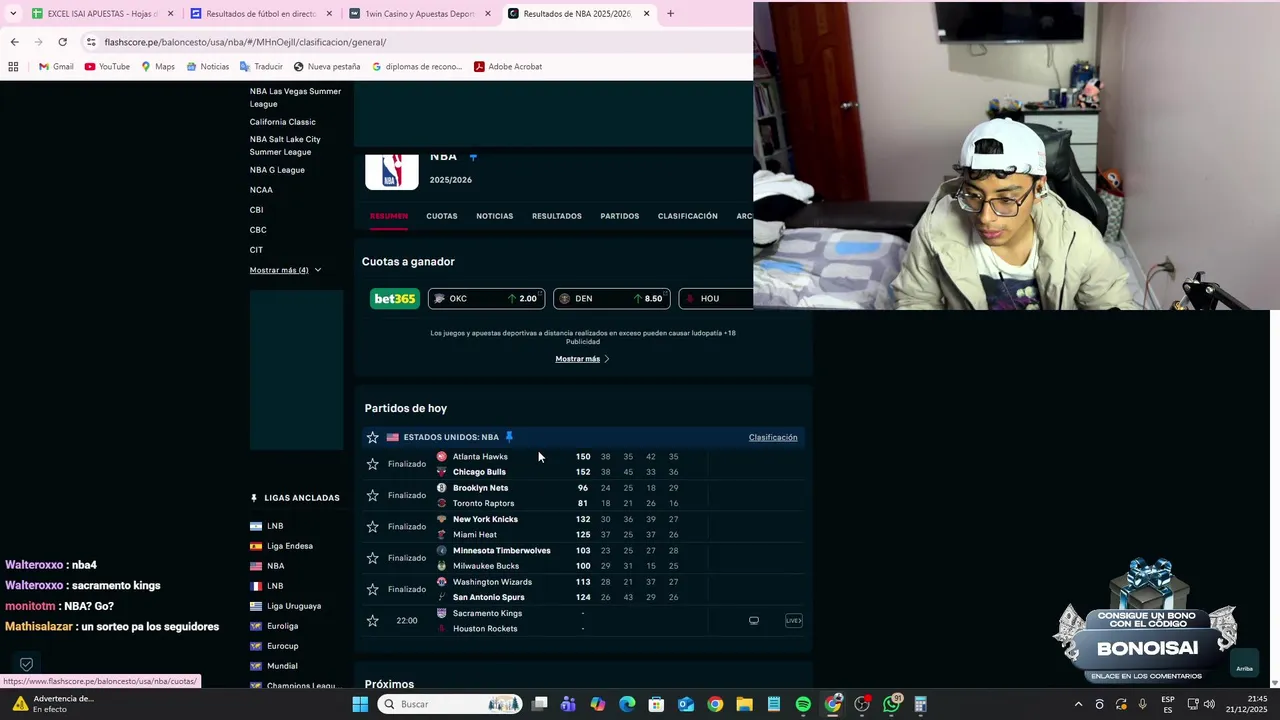Open Gmail bookmark

(x=56, y=67)
